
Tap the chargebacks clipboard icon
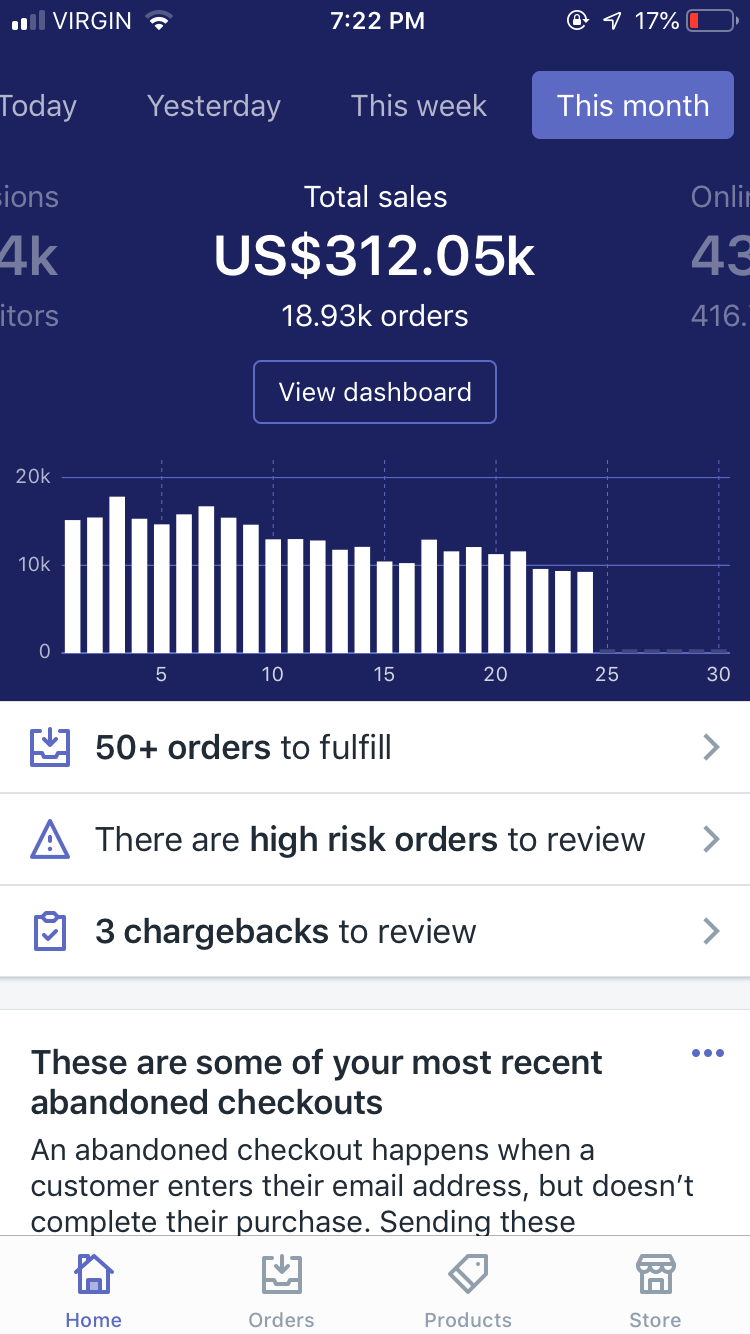50,931
